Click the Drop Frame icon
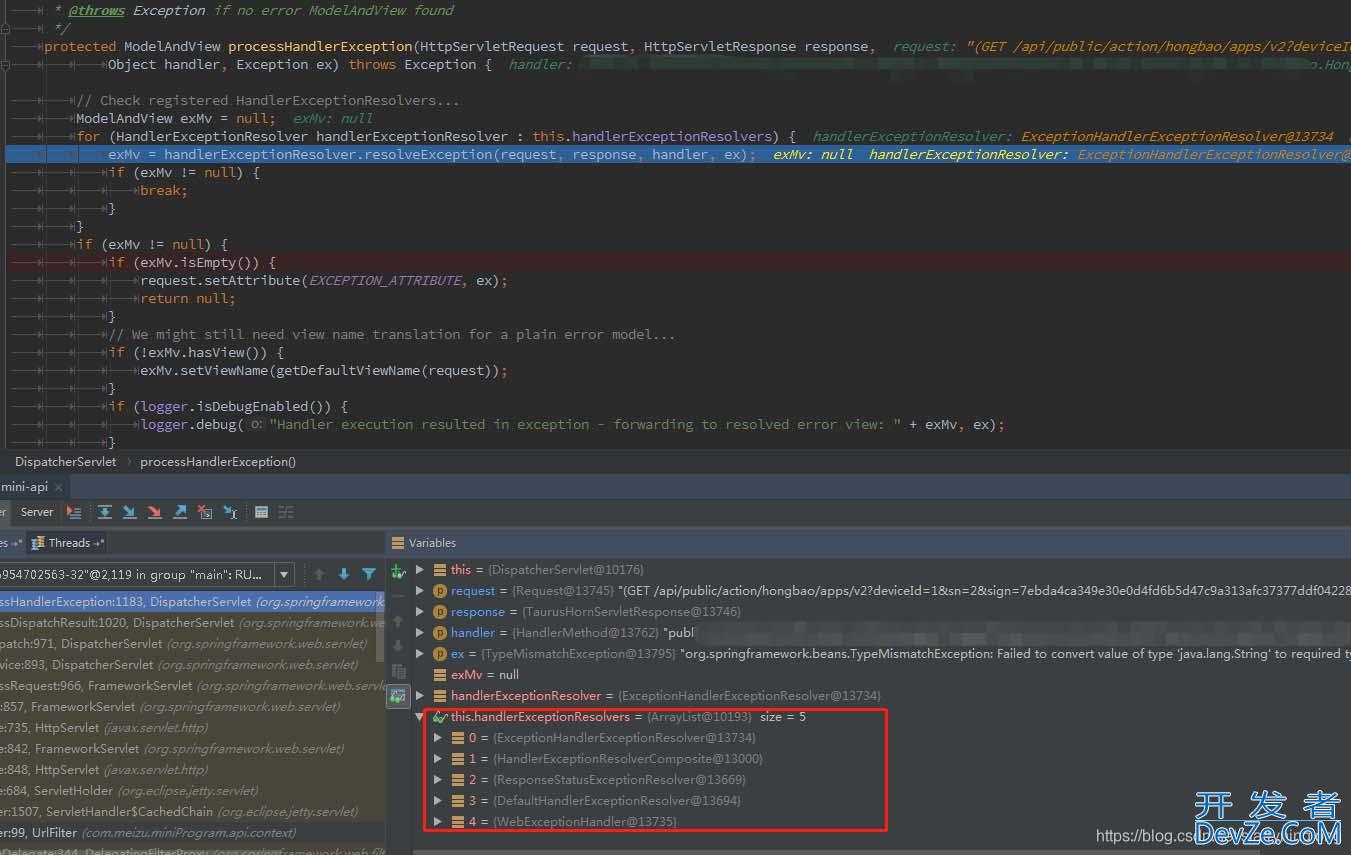This screenshot has width=1351, height=855. click(205, 512)
